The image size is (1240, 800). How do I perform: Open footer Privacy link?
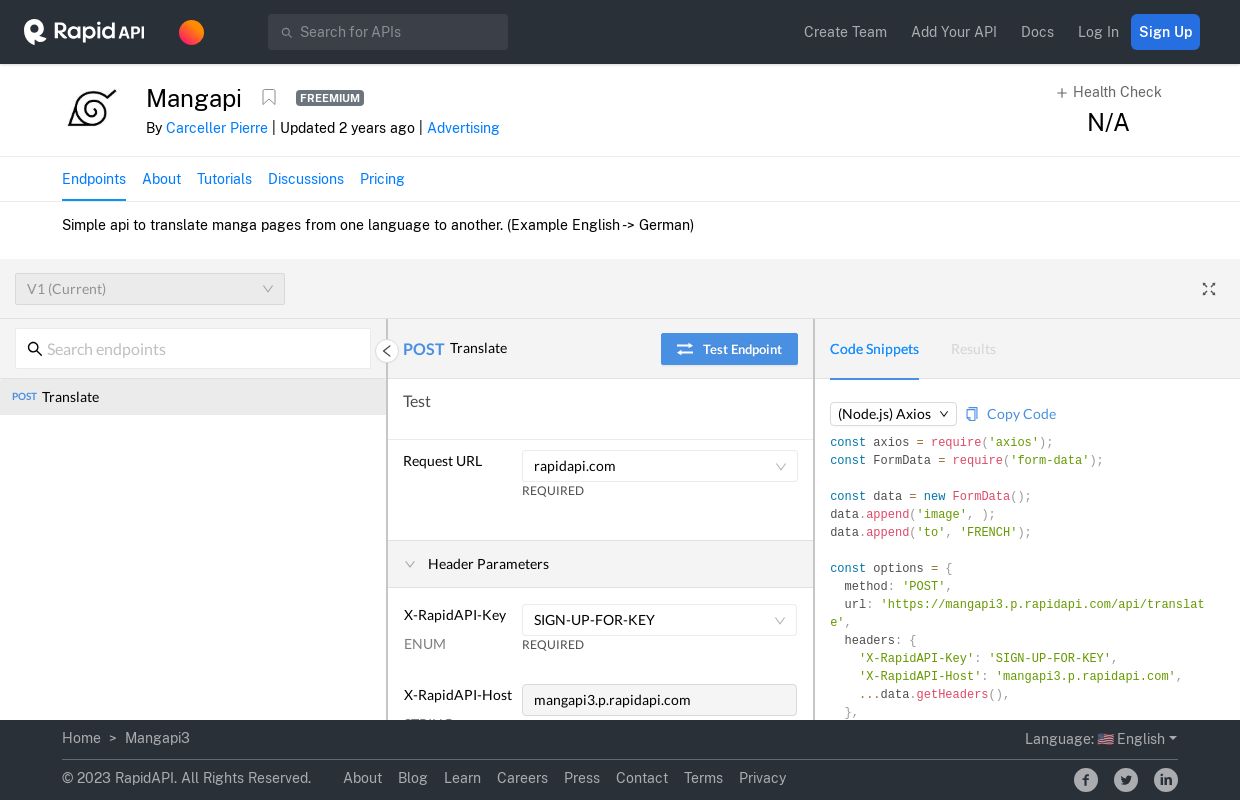[762, 778]
